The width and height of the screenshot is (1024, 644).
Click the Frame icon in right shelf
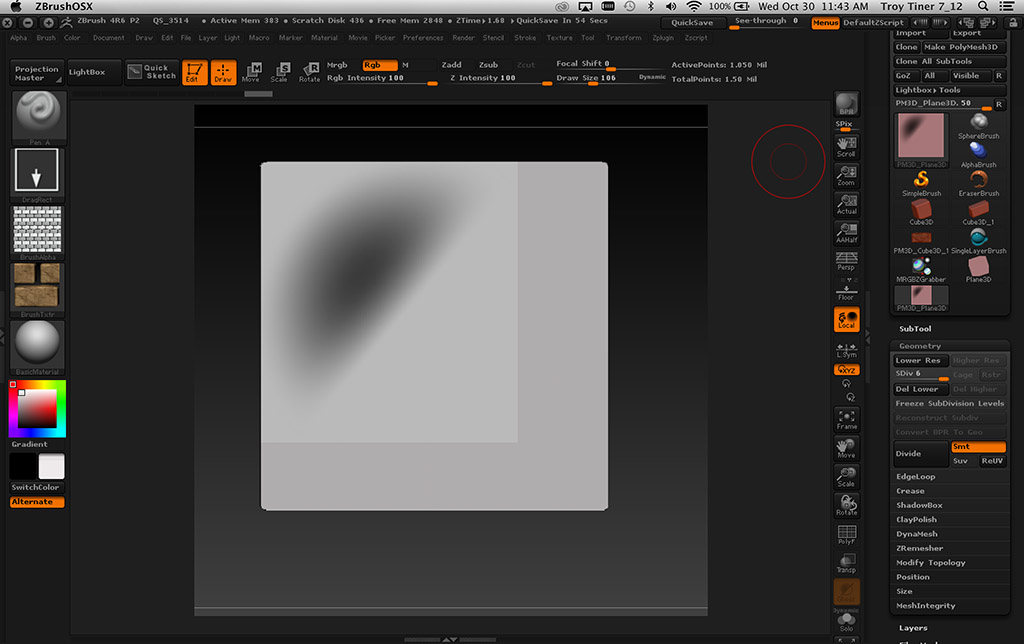(846, 420)
